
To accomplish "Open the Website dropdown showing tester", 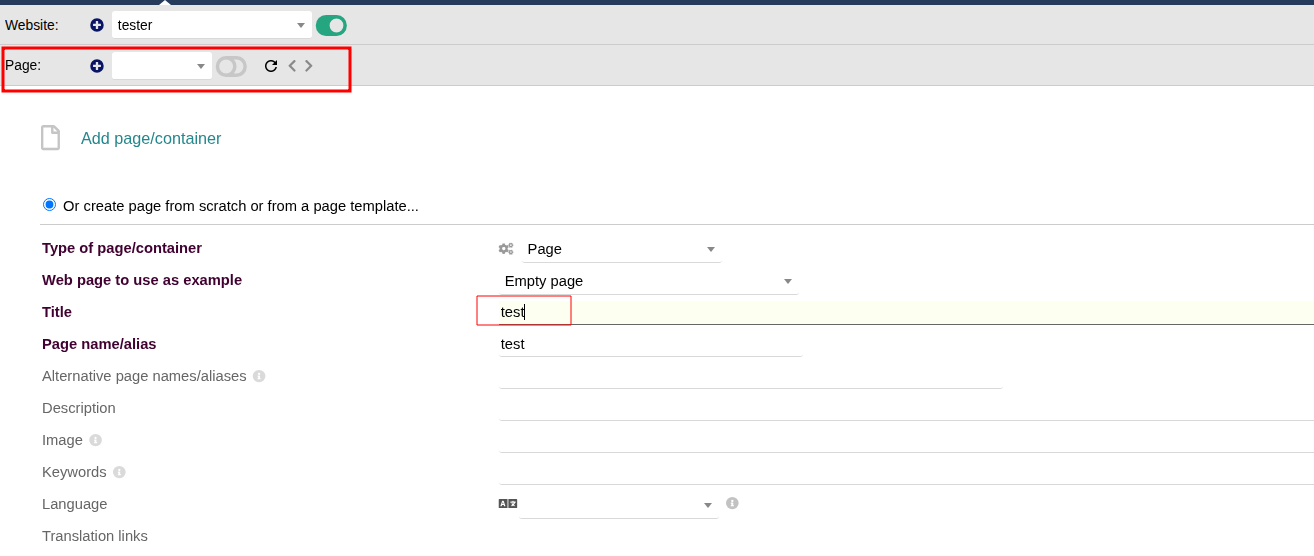I will pyautogui.click(x=211, y=25).
